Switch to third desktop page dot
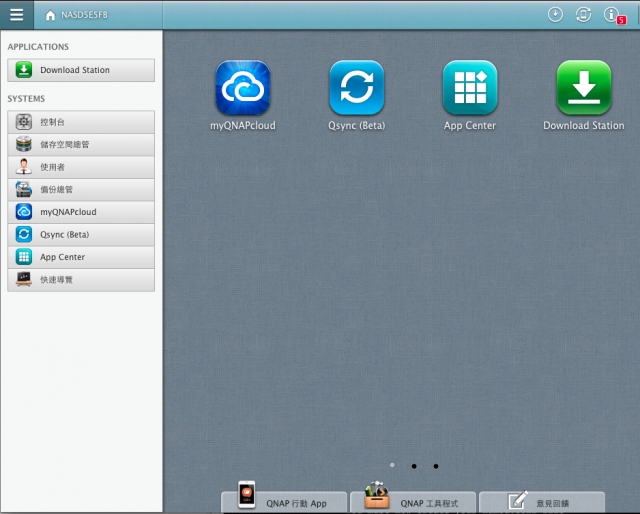 click(x=436, y=466)
